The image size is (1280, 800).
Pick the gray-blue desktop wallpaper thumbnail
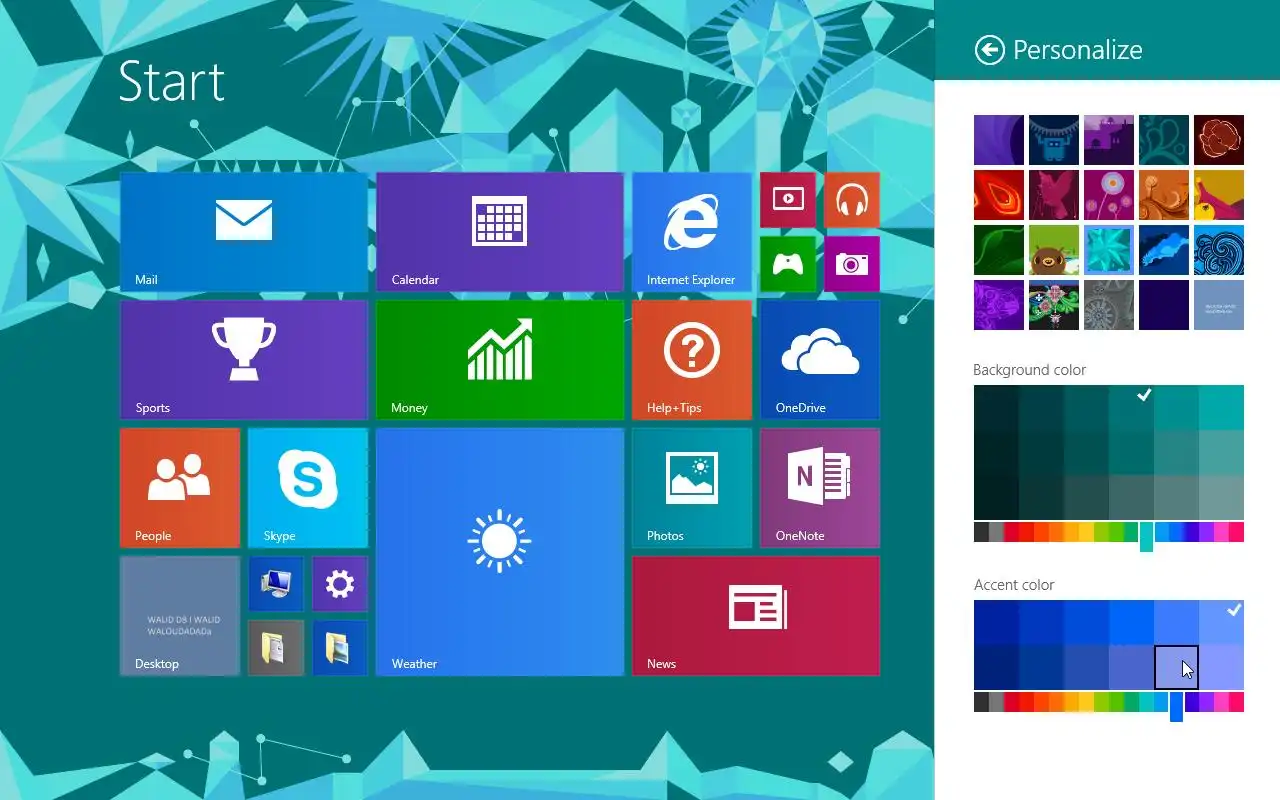[1219, 305]
